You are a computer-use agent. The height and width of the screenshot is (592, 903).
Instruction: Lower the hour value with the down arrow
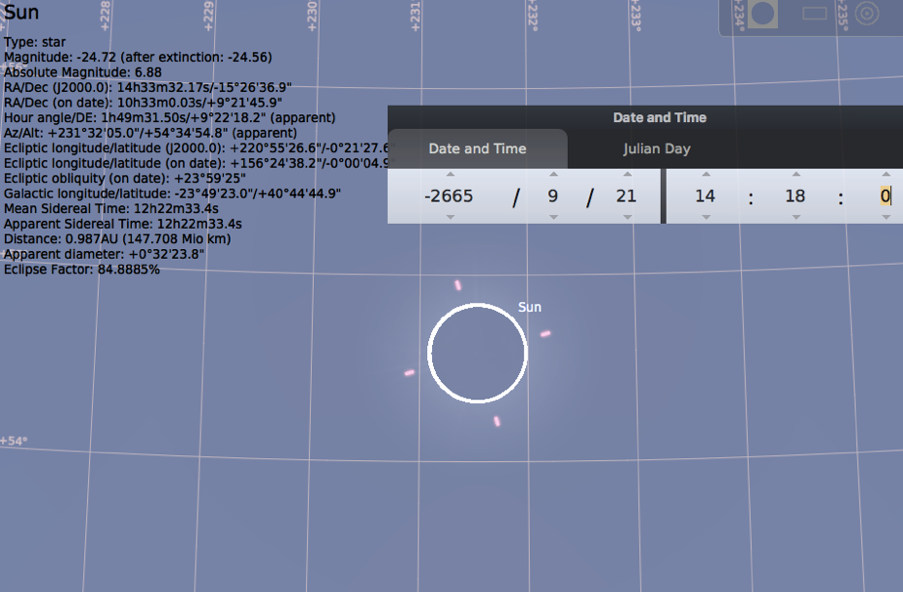(705, 217)
